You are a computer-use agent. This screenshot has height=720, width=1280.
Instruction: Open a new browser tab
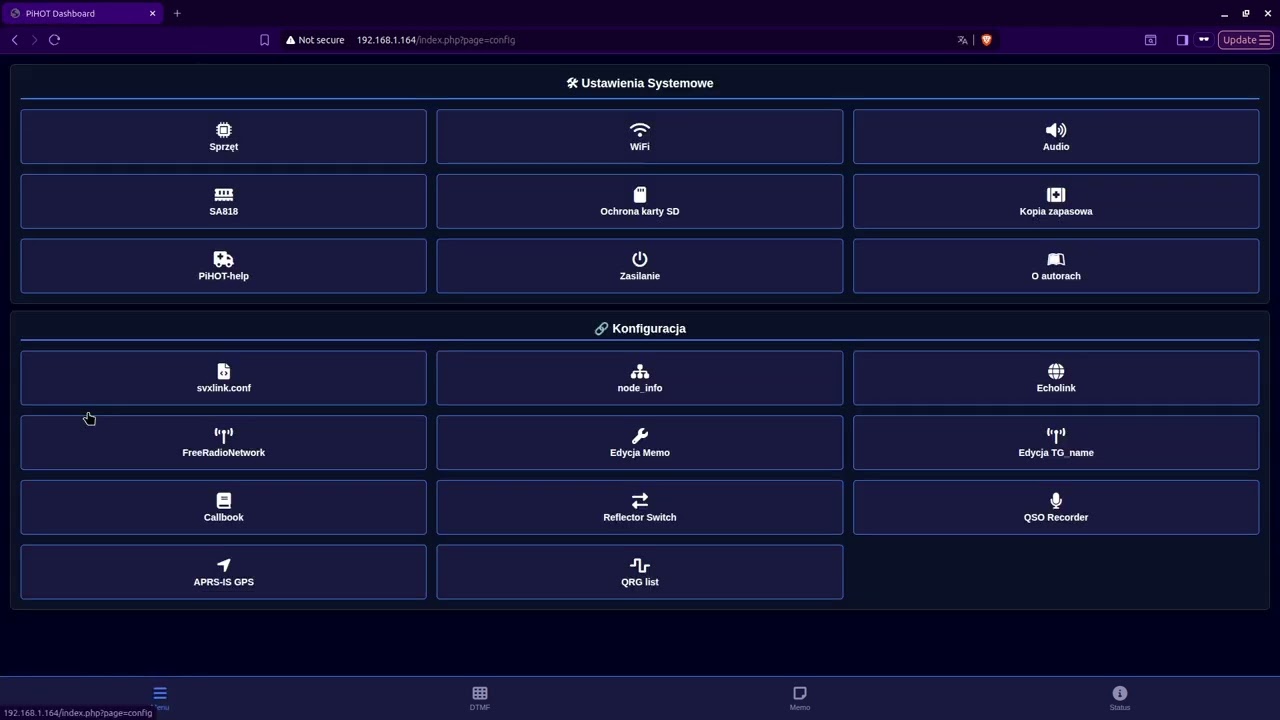pyautogui.click(x=177, y=13)
